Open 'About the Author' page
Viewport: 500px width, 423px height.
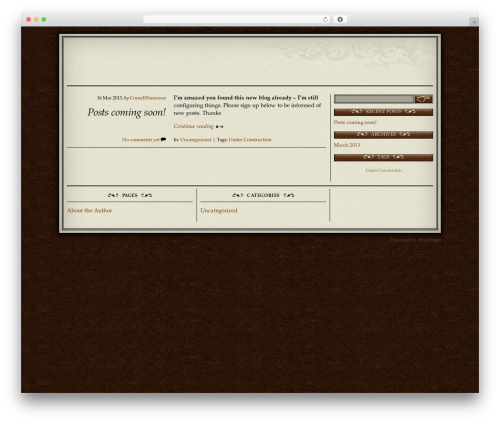(89, 211)
